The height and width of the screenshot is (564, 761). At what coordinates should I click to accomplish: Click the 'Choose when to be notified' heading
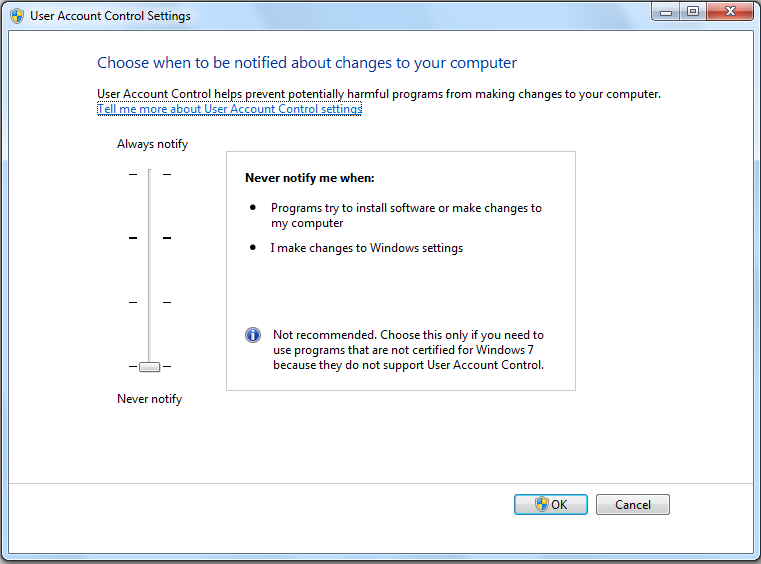(307, 63)
